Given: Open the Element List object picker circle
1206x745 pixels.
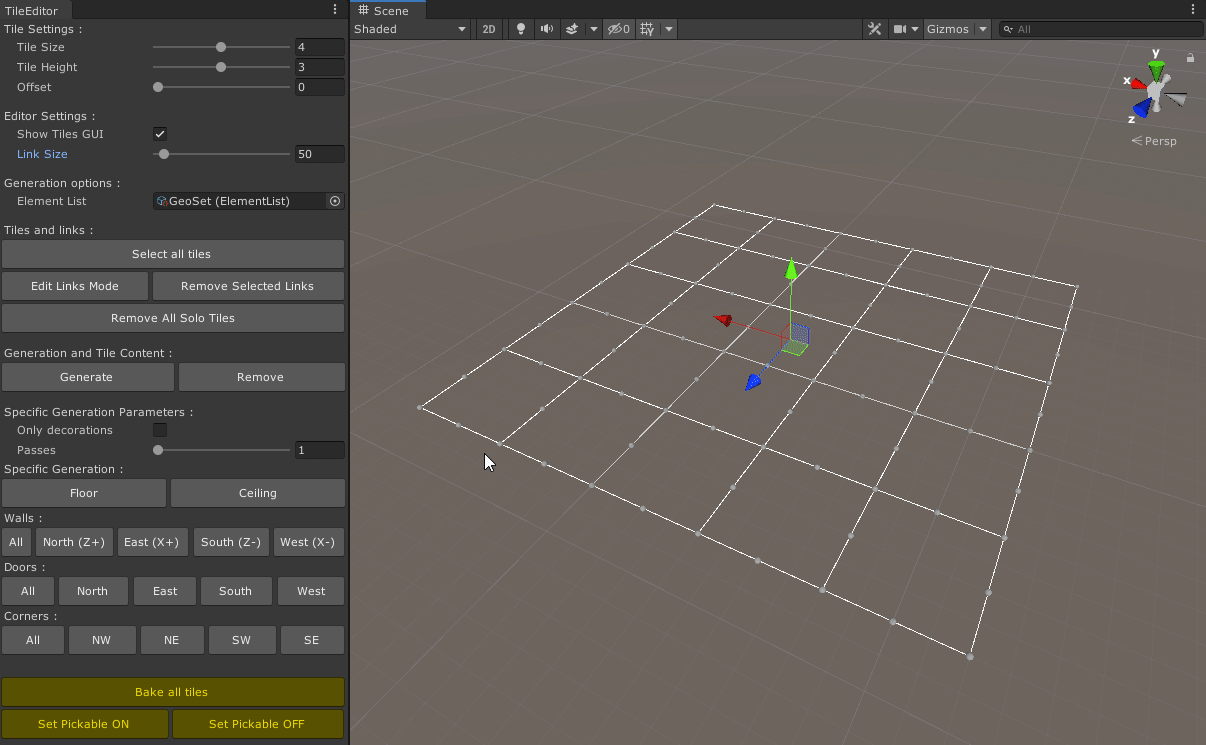Looking at the screenshot, I should click(335, 201).
